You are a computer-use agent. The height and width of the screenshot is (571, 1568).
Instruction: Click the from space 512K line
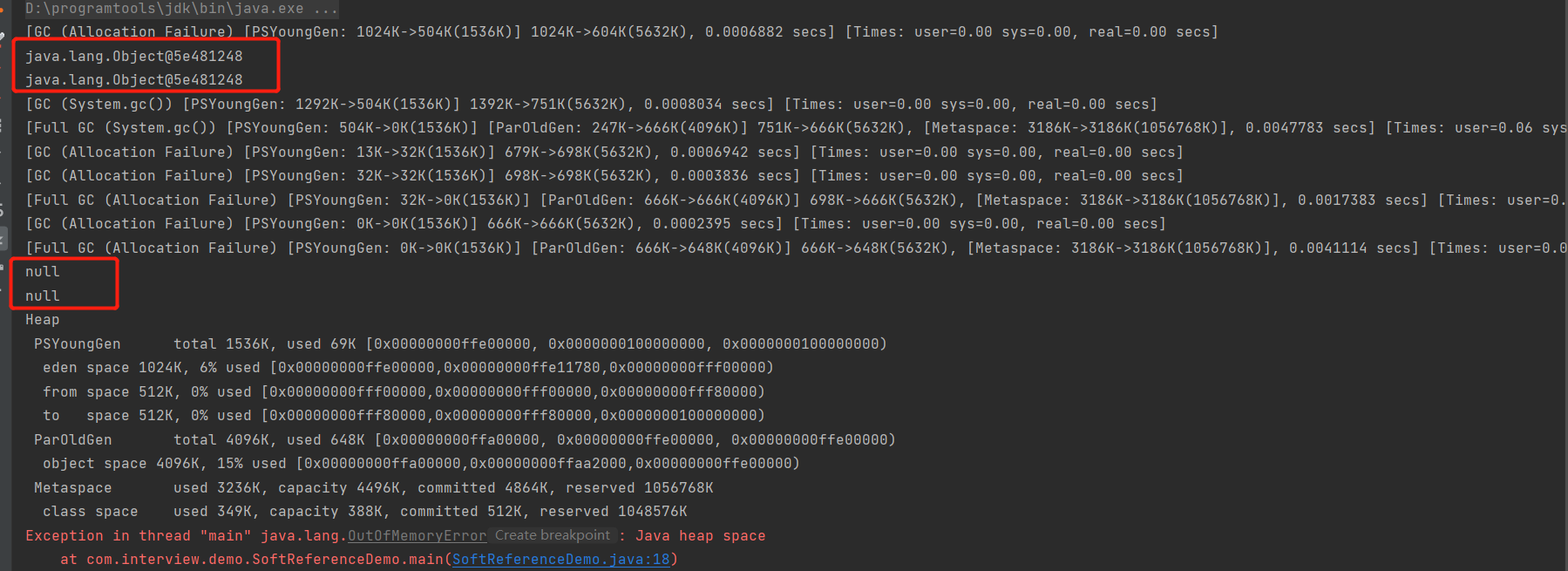[404, 392]
